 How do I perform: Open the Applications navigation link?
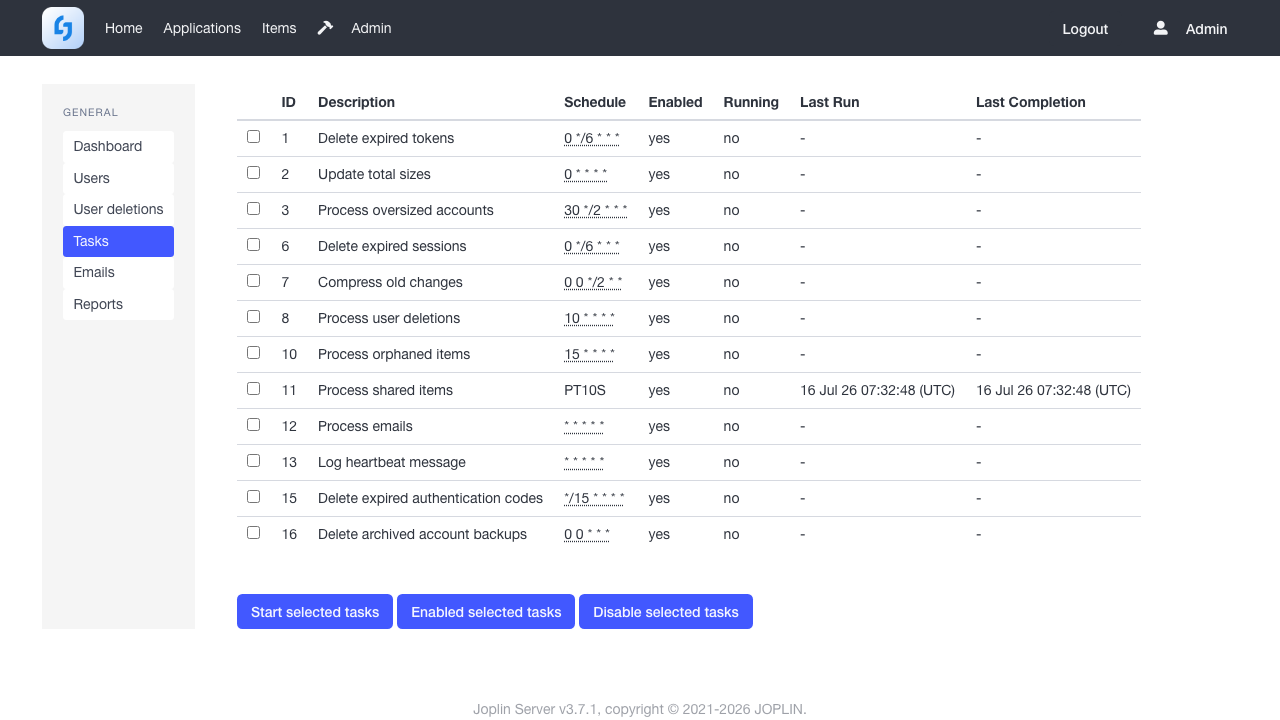(x=202, y=28)
